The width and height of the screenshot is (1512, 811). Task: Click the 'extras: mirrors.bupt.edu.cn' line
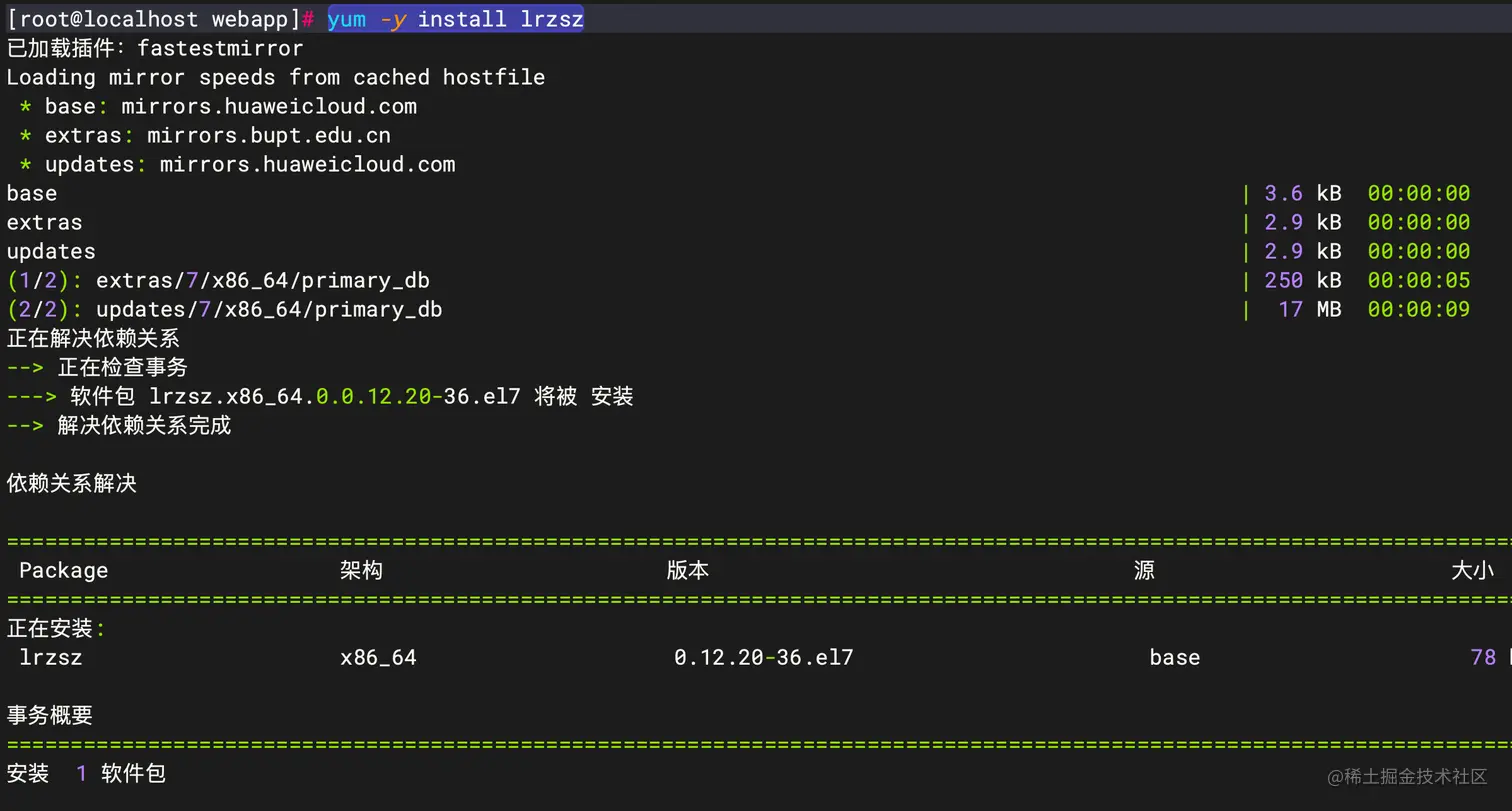pyautogui.click(x=218, y=135)
